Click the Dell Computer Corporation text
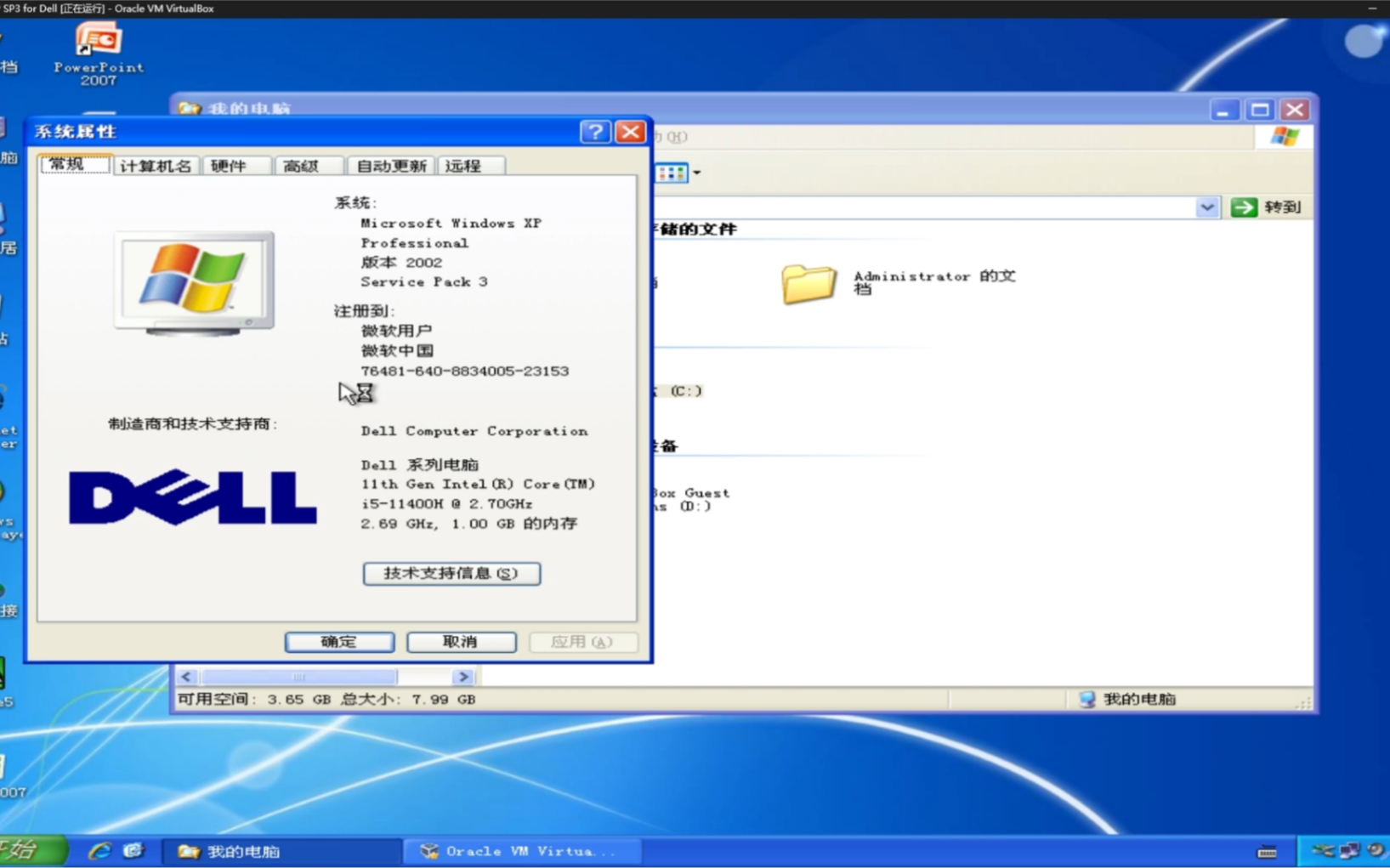1390x868 pixels. point(474,431)
